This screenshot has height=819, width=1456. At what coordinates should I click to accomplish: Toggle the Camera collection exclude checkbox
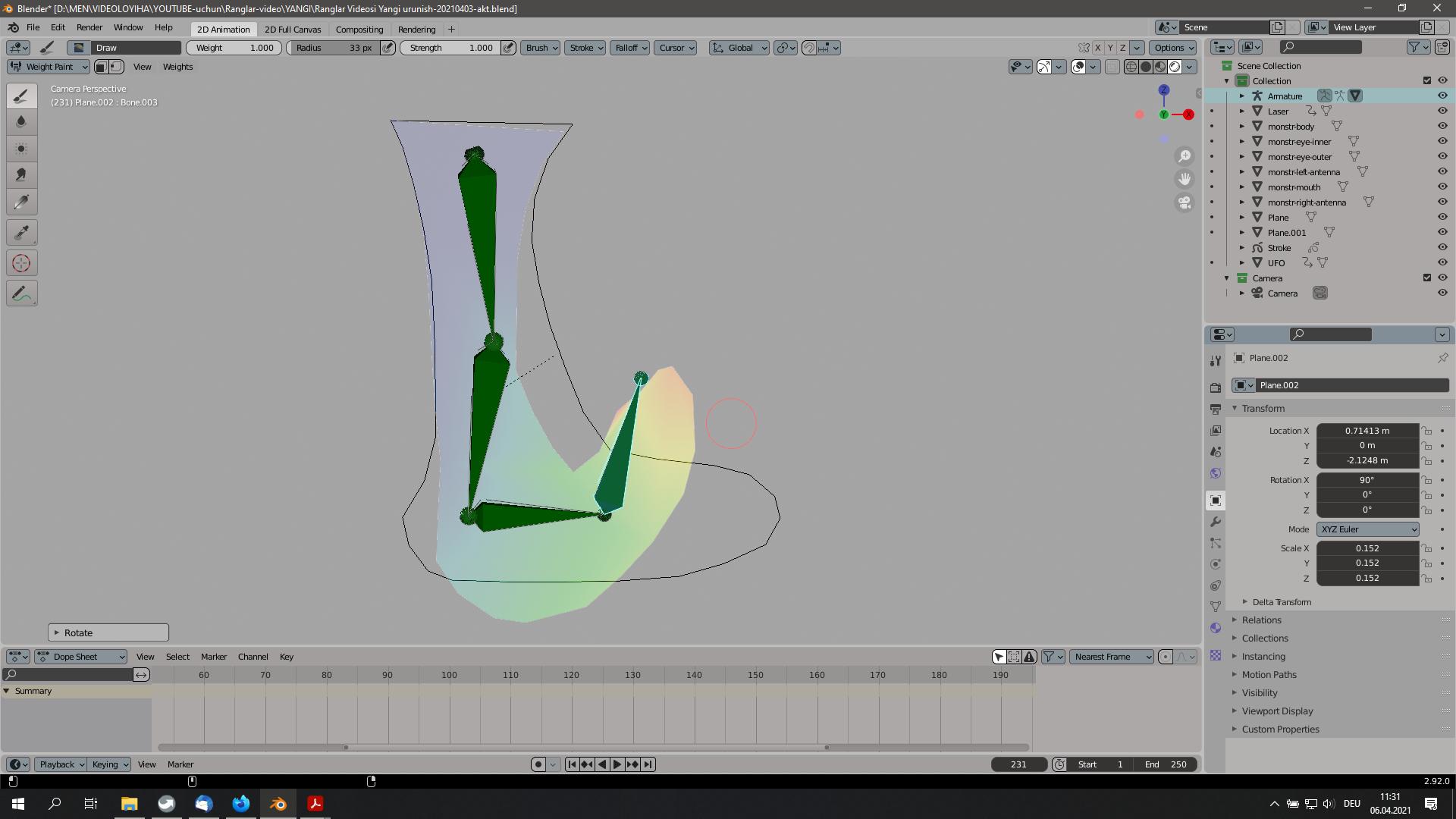(1426, 278)
